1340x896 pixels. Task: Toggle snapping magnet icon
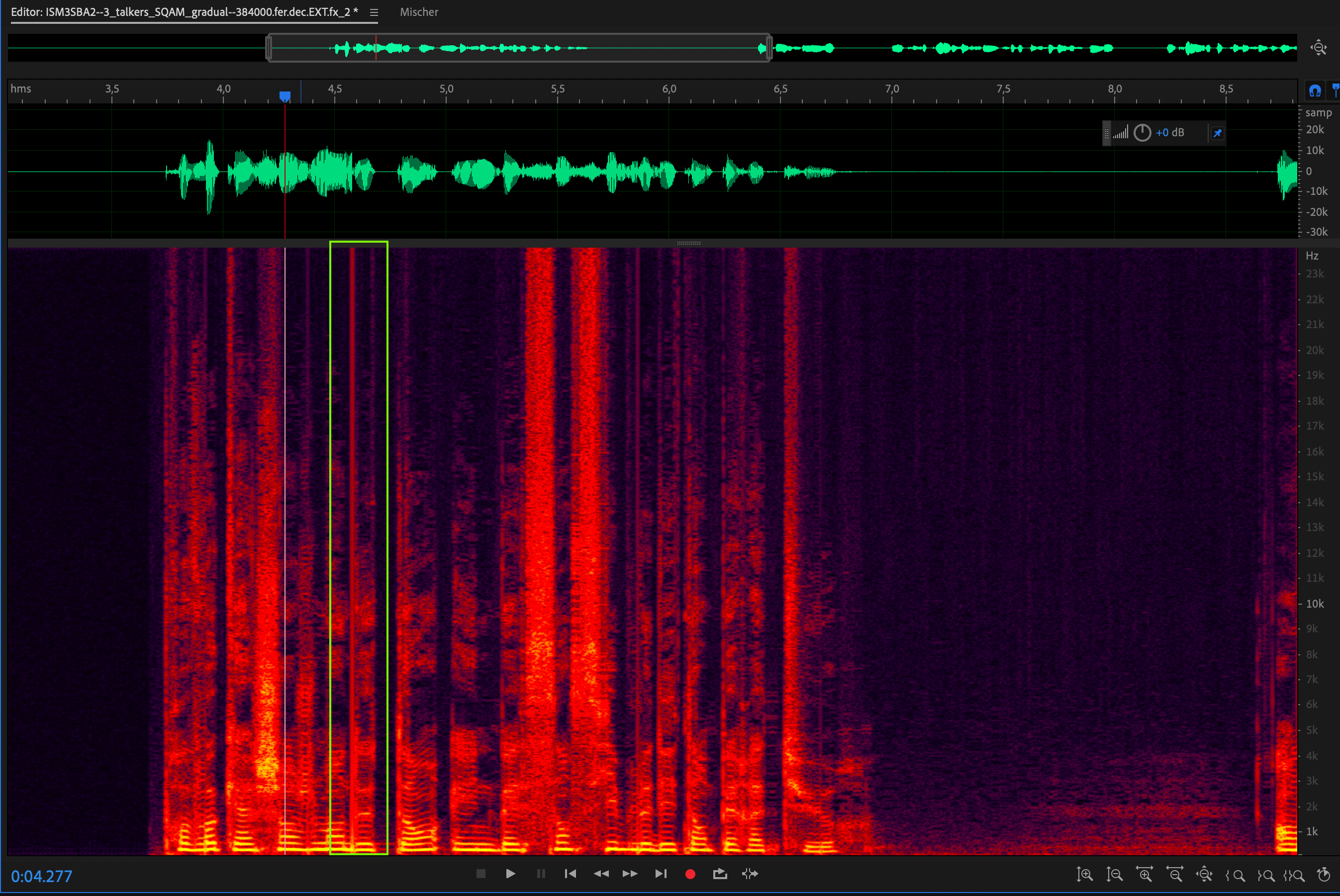pyautogui.click(x=1315, y=90)
